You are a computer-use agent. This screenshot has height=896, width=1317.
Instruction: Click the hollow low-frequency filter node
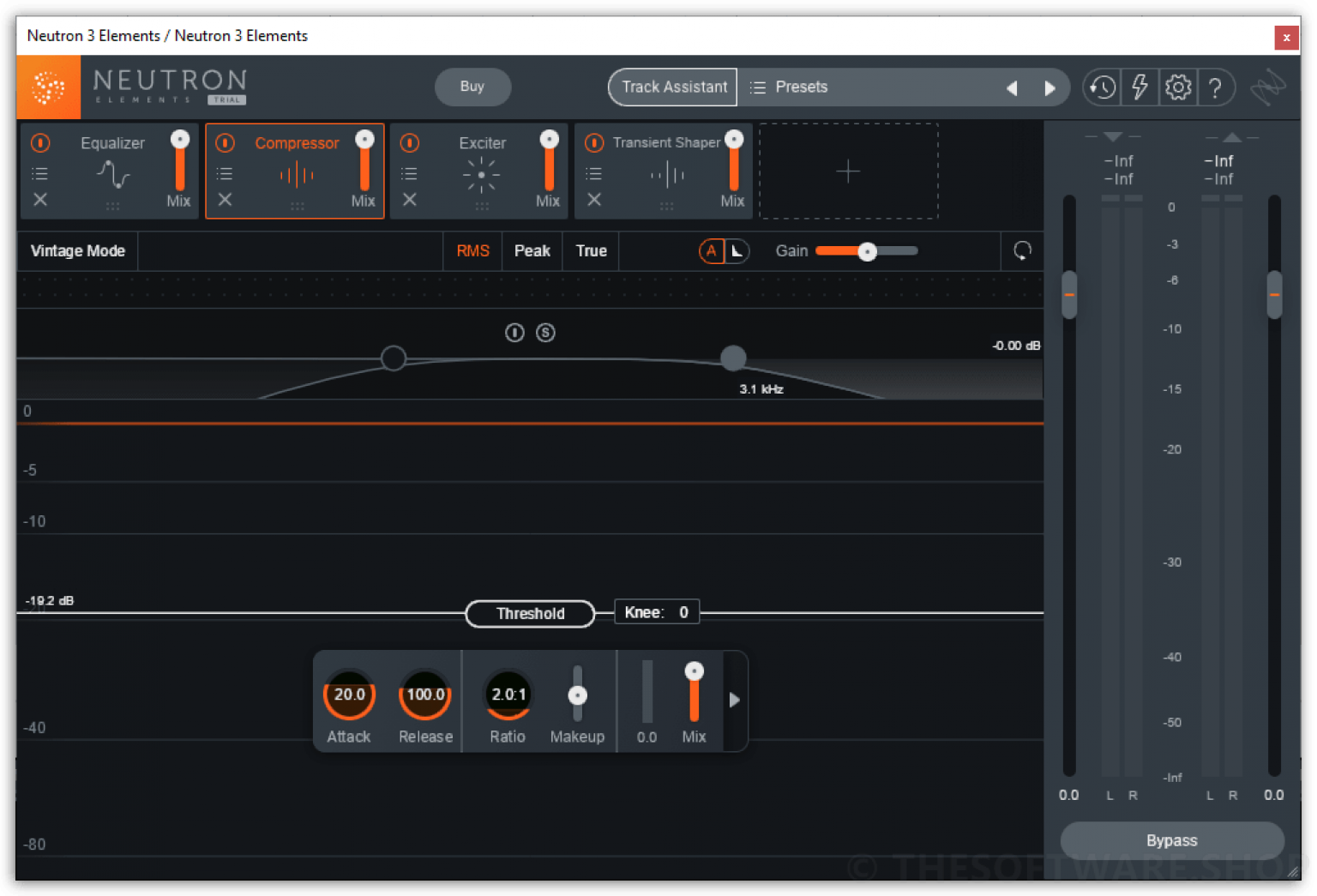pos(394,358)
